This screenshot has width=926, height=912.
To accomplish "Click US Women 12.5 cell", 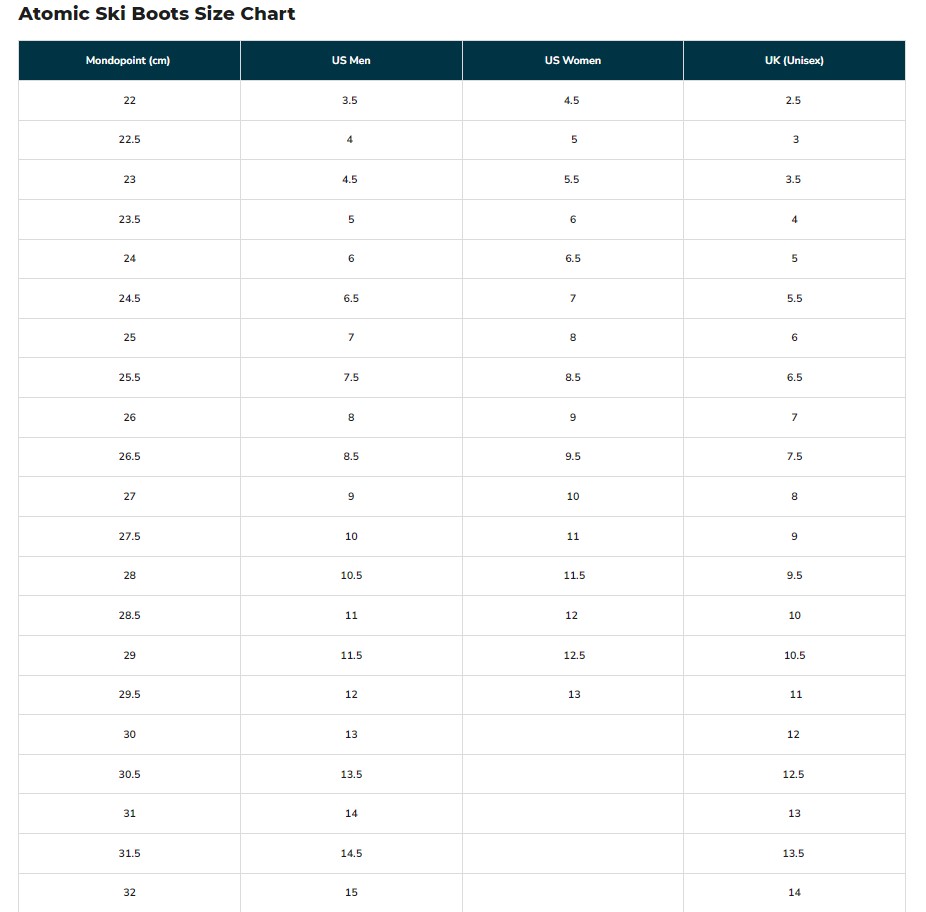I will pyautogui.click(x=574, y=656).
